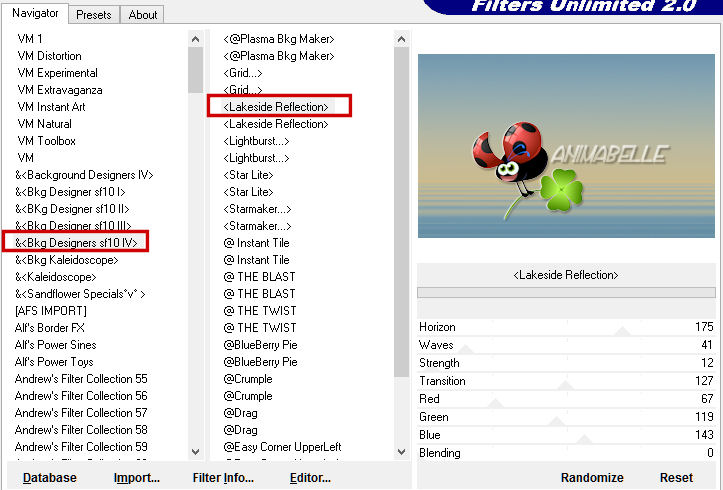Select &<BKg Designer sf10 II> category
The width and height of the screenshot is (723, 490).
click(72, 209)
